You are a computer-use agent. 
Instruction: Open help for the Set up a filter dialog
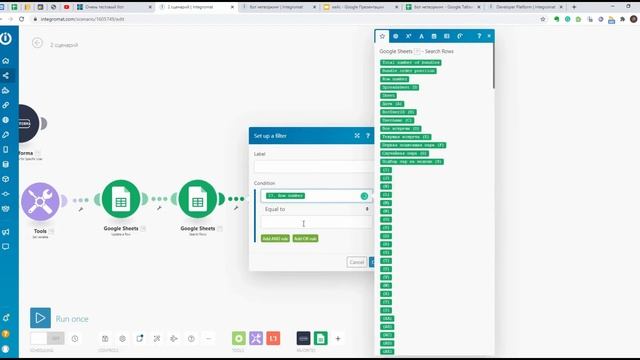pyautogui.click(x=368, y=136)
